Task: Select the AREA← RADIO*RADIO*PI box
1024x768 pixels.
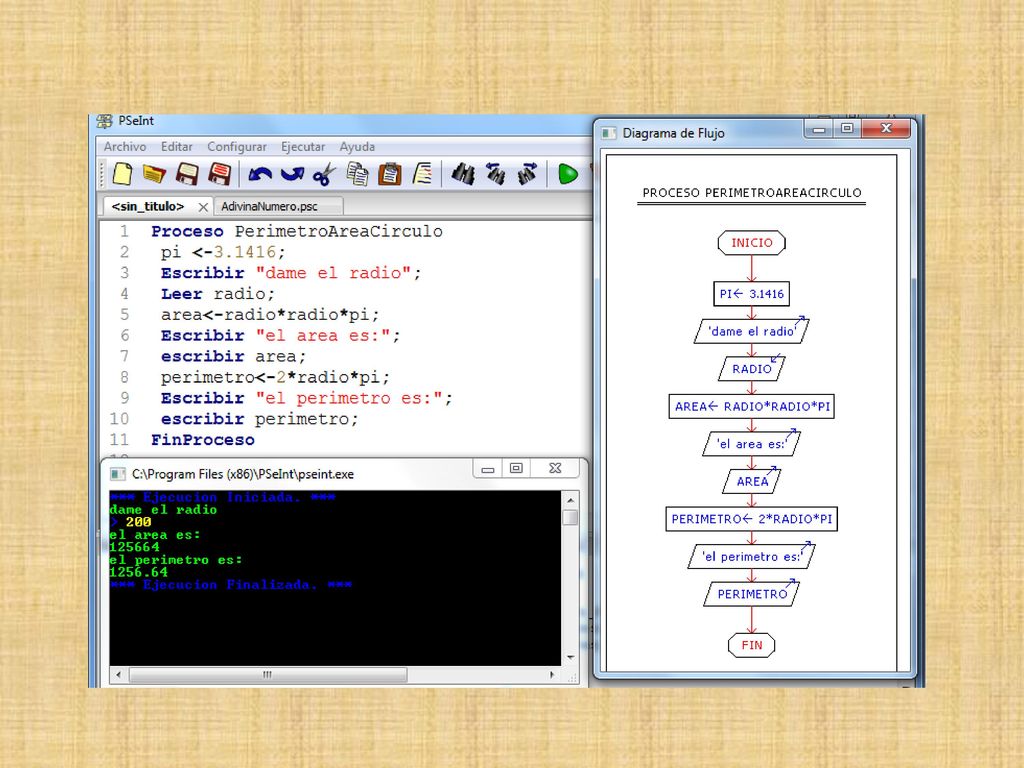Action: [752, 406]
